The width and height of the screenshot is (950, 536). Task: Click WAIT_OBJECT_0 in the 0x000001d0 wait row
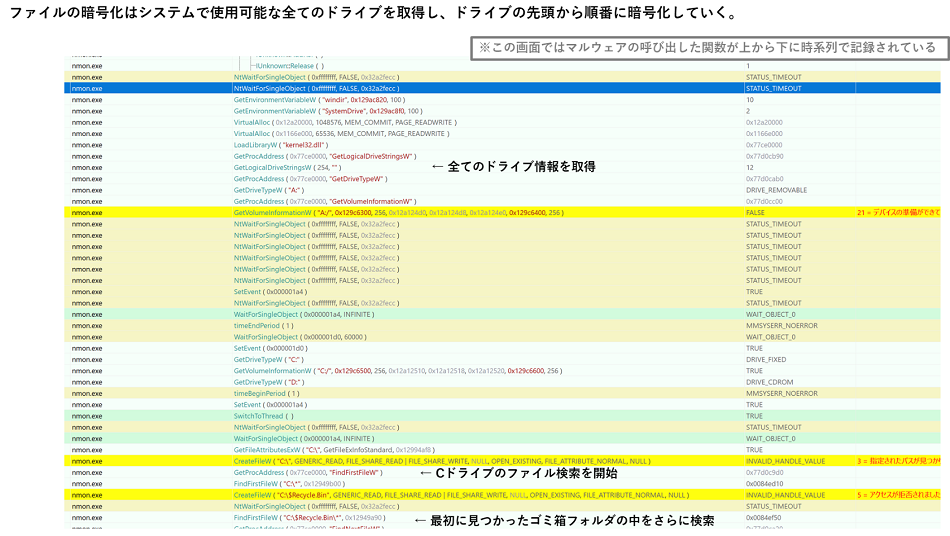[772, 337]
